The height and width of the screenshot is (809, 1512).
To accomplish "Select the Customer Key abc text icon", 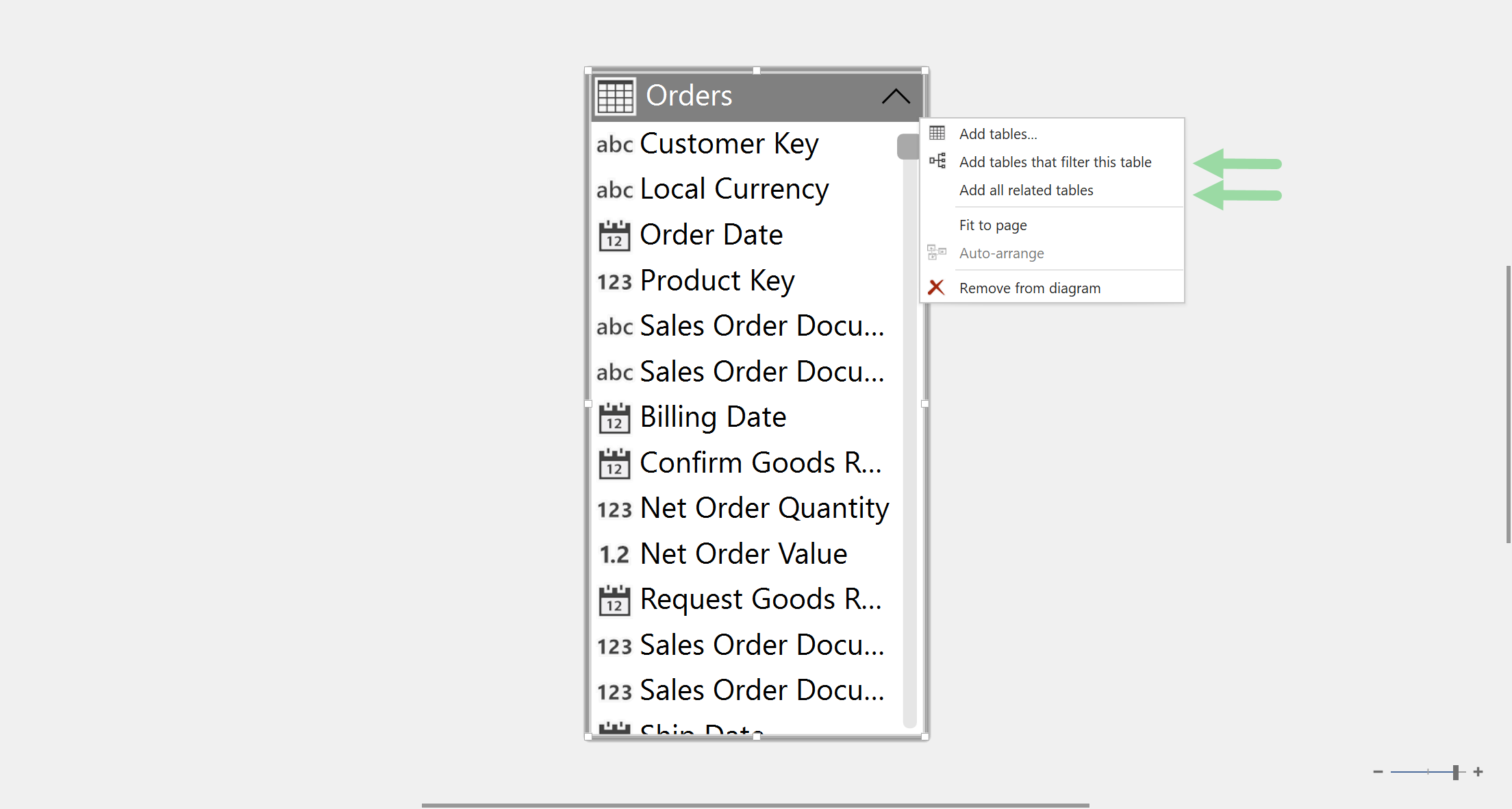I will [x=614, y=145].
